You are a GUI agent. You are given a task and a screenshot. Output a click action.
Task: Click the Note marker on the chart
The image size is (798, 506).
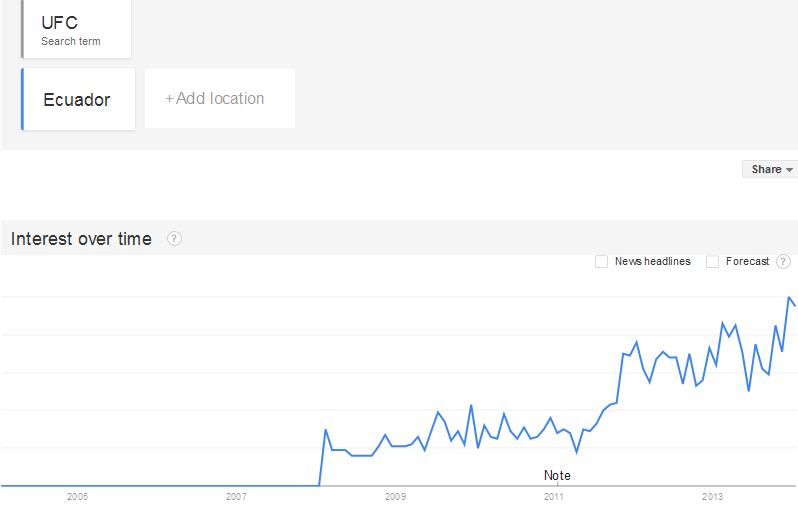pos(557,476)
